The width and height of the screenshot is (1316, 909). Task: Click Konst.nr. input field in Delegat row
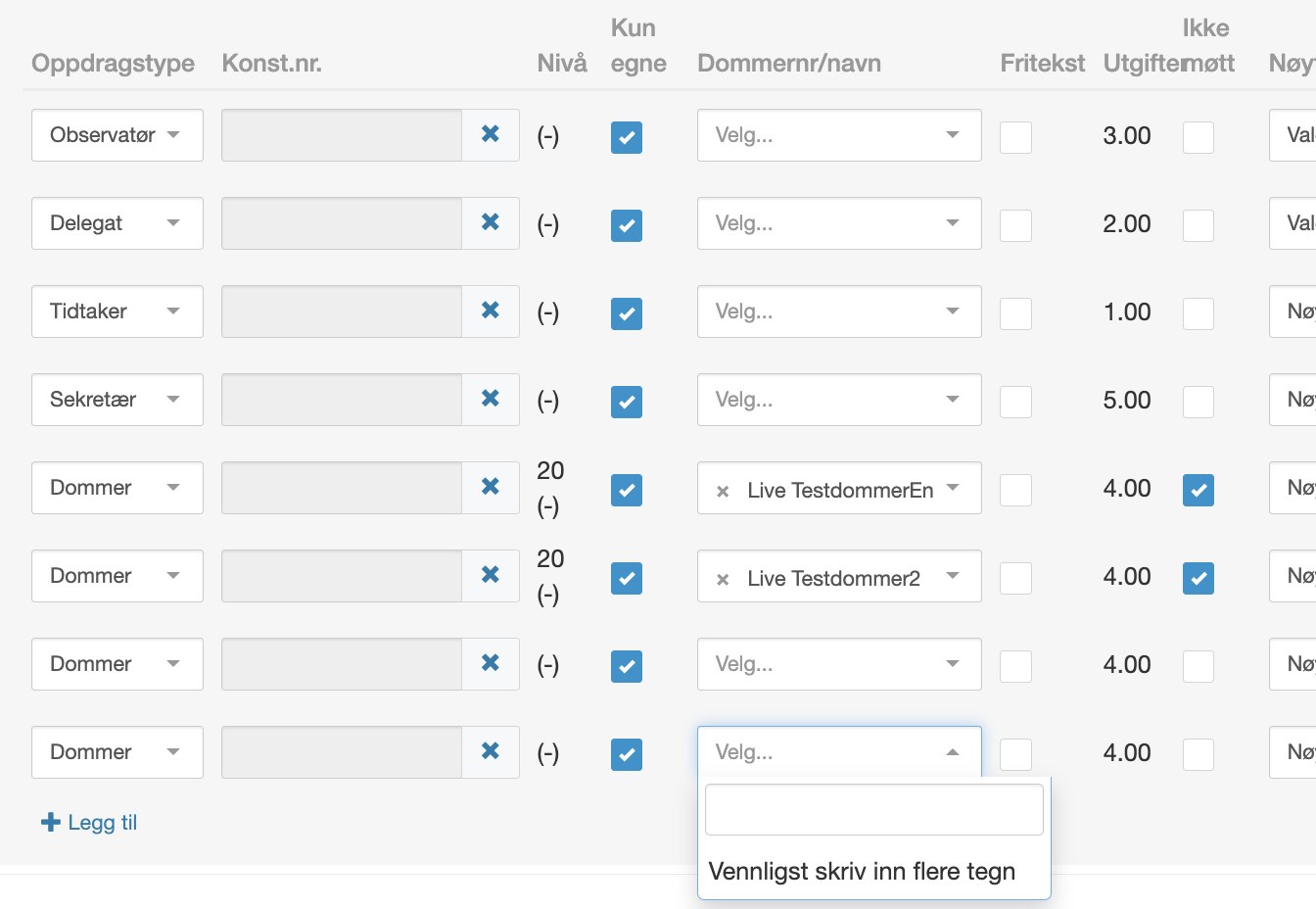[342, 223]
